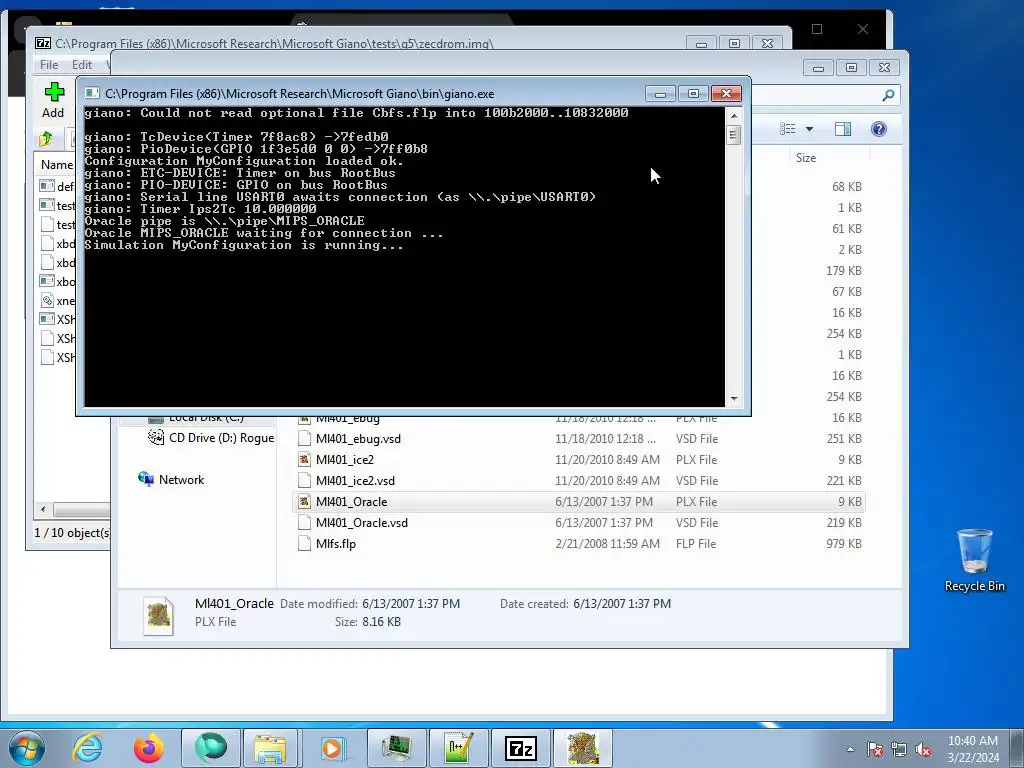Open Explorer help question mark icon
Screen dimensions: 1024x768
(x=878, y=129)
